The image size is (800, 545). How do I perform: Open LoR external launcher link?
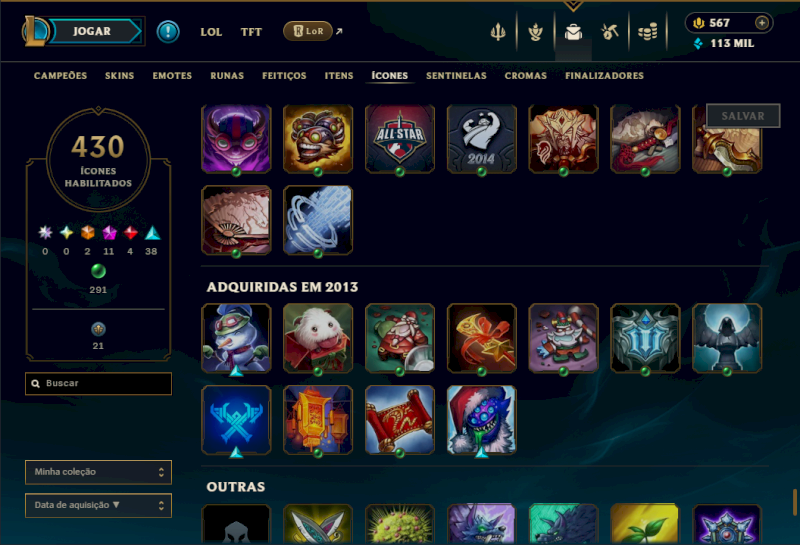[x=313, y=31]
